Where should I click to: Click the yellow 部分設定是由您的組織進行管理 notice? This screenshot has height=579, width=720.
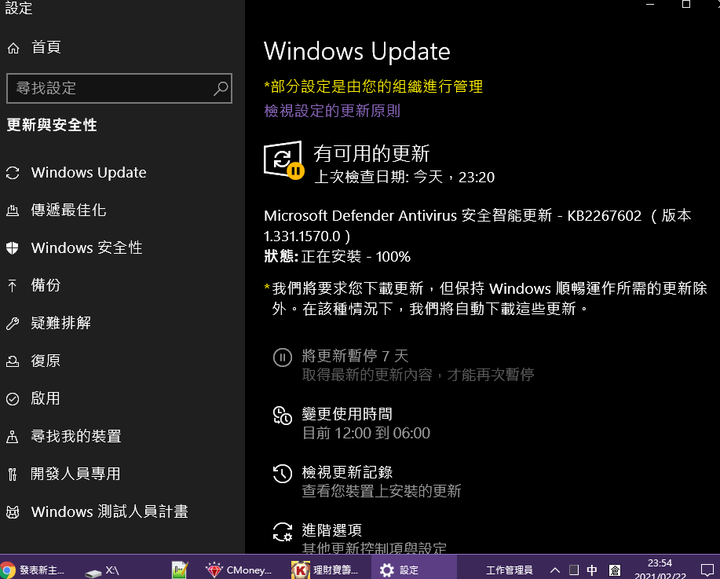tap(373, 87)
